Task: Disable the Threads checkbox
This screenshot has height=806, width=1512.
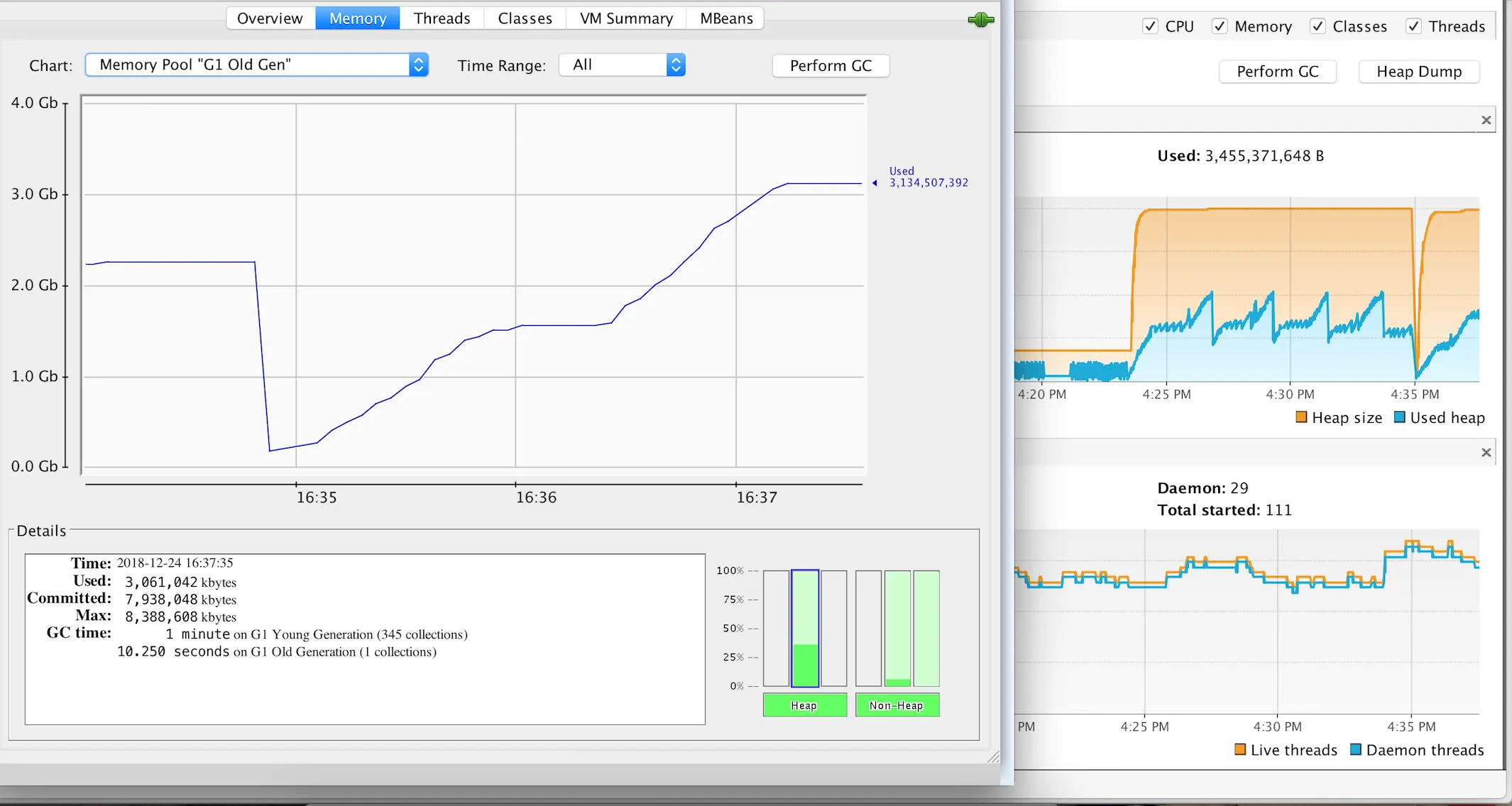Action: 1413,26
